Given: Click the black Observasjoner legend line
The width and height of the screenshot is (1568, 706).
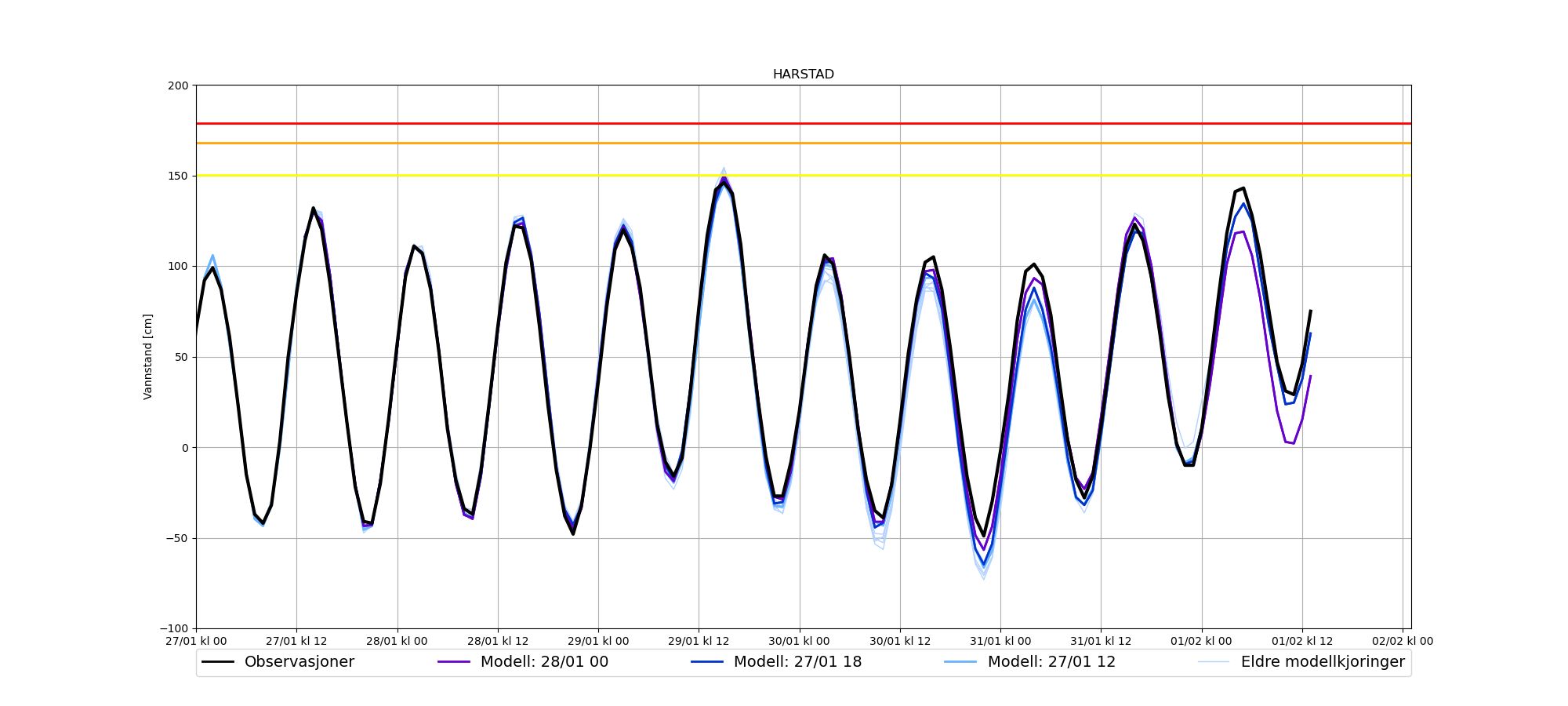Looking at the screenshot, I should pos(218,662).
